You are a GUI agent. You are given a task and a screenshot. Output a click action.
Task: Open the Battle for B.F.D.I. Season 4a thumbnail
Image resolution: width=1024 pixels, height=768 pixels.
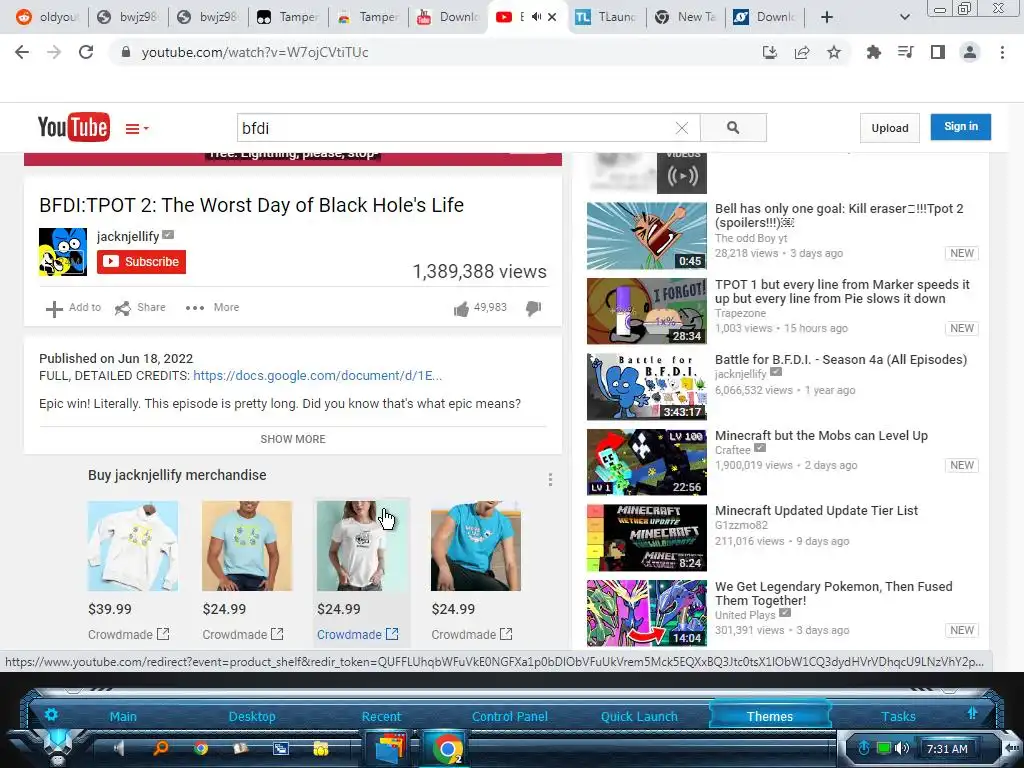click(647, 387)
